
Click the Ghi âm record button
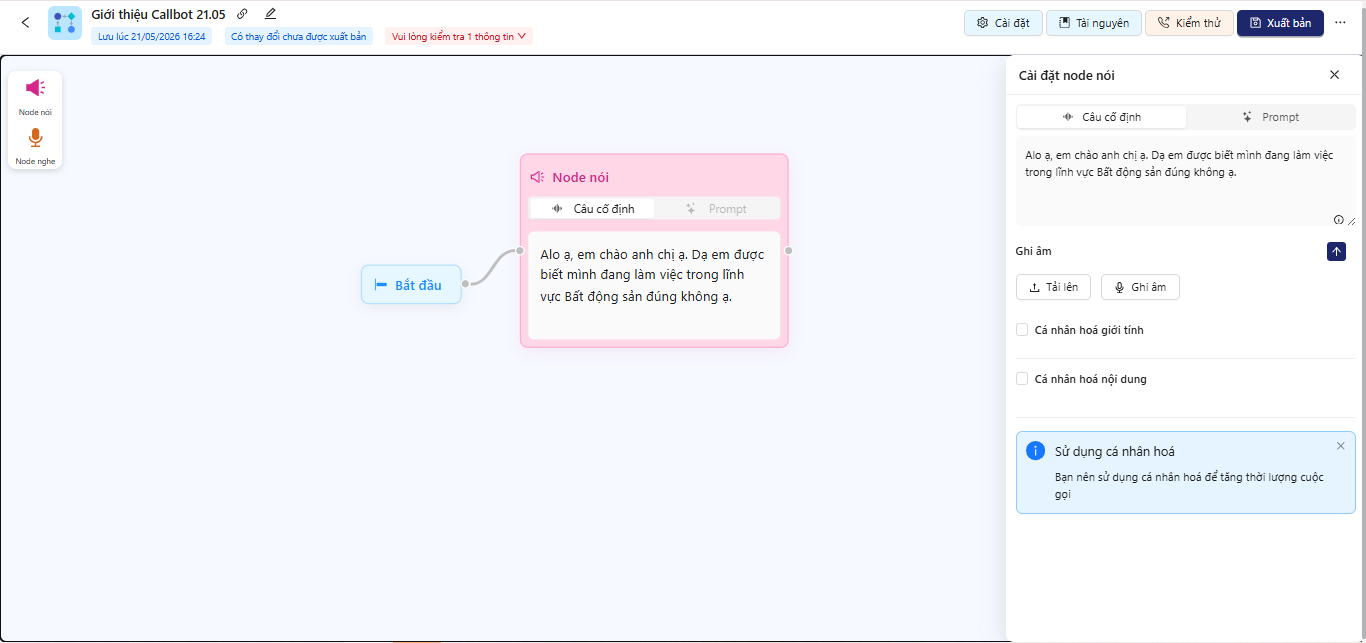coord(1140,287)
